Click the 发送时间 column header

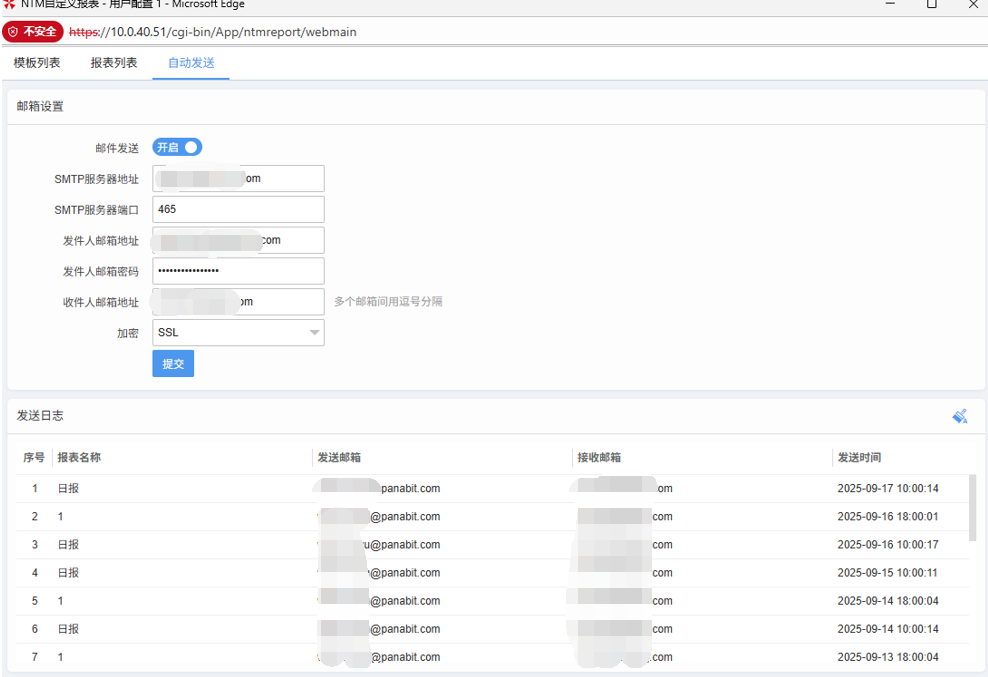pos(859,457)
